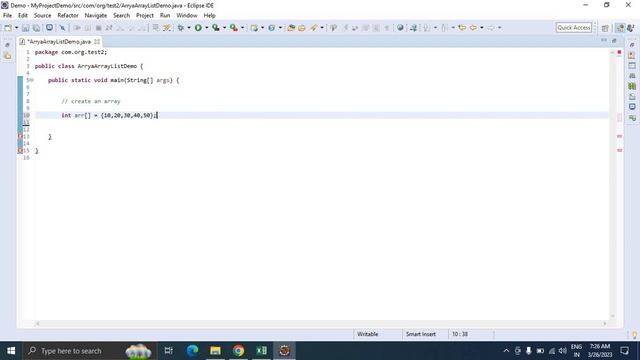Expand the Forward history dropdown arrow

pyautogui.click(x=500, y=28)
